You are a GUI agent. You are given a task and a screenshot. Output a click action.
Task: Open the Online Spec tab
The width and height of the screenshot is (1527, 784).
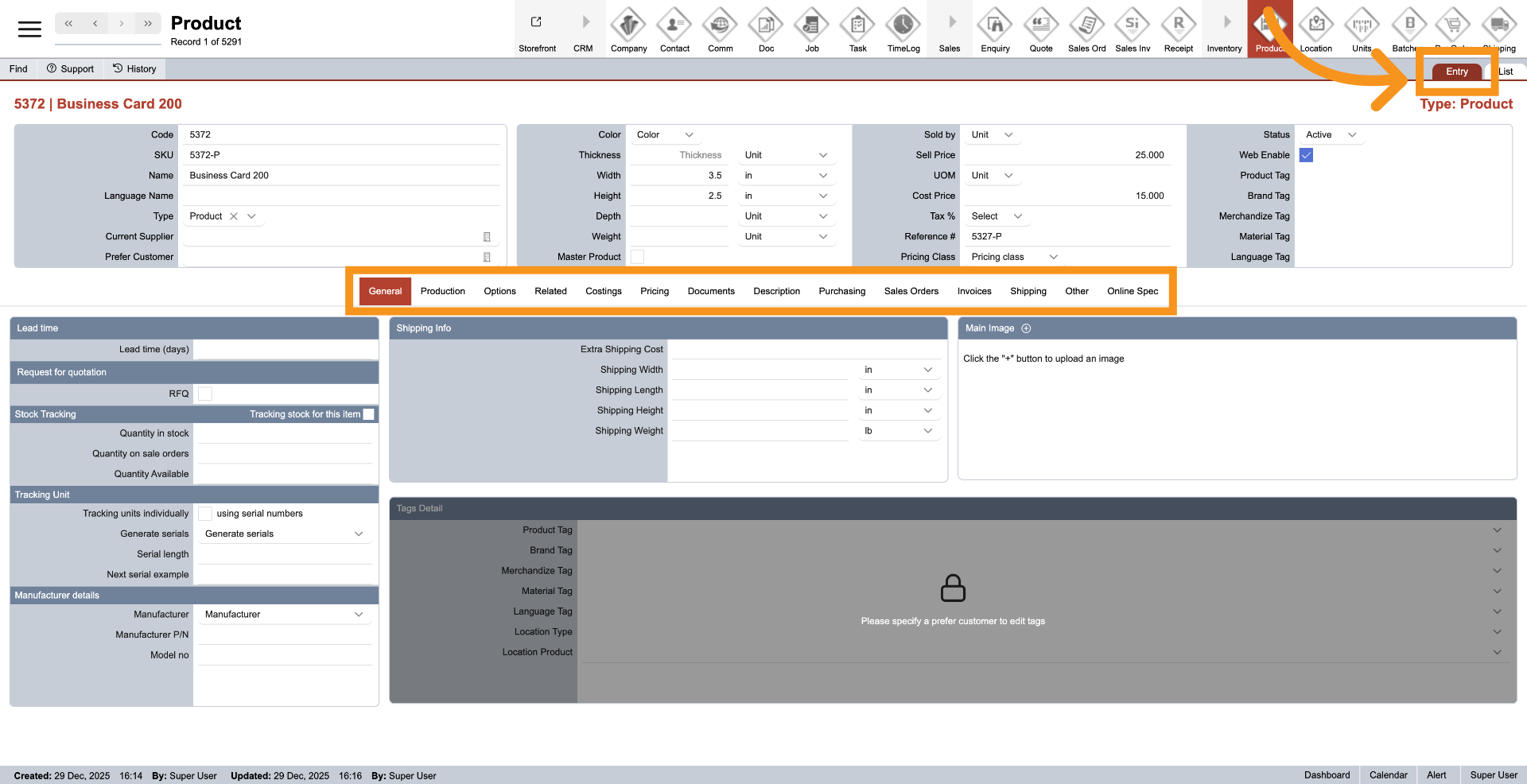[1132, 291]
